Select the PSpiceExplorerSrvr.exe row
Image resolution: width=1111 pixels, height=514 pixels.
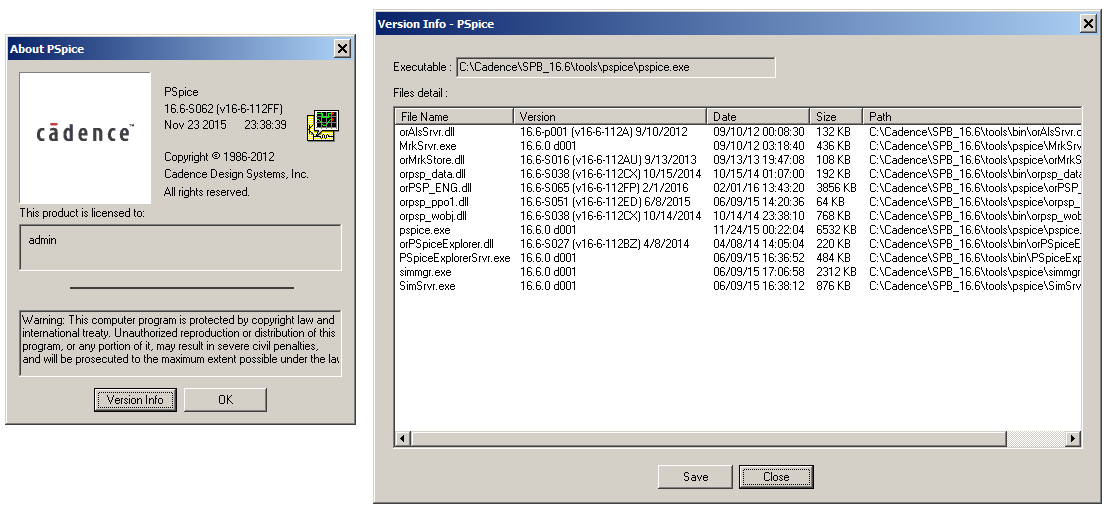coord(738,258)
